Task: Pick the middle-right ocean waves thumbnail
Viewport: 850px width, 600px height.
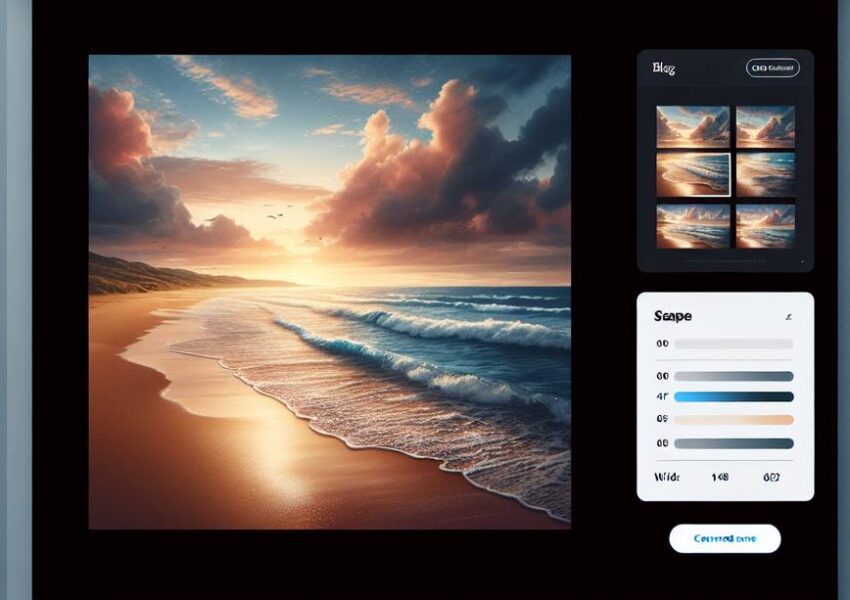Action: click(x=765, y=175)
